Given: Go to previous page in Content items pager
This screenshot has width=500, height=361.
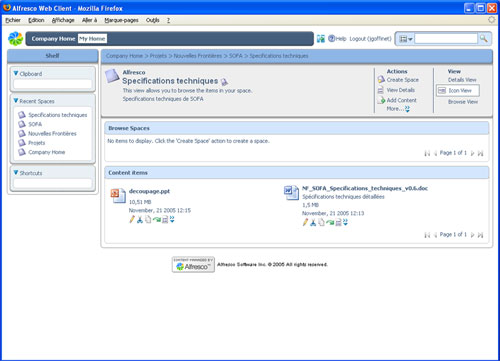Looking at the screenshot, I should (x=435, y=235).
